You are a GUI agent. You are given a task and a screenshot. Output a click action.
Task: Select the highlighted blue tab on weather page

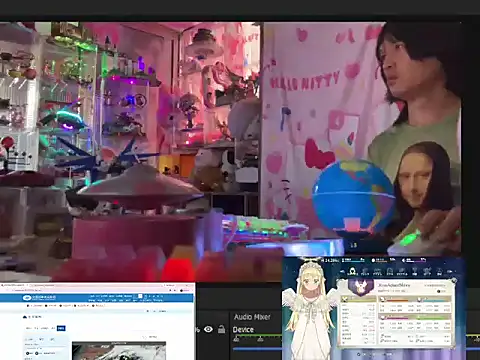point(61,328)
